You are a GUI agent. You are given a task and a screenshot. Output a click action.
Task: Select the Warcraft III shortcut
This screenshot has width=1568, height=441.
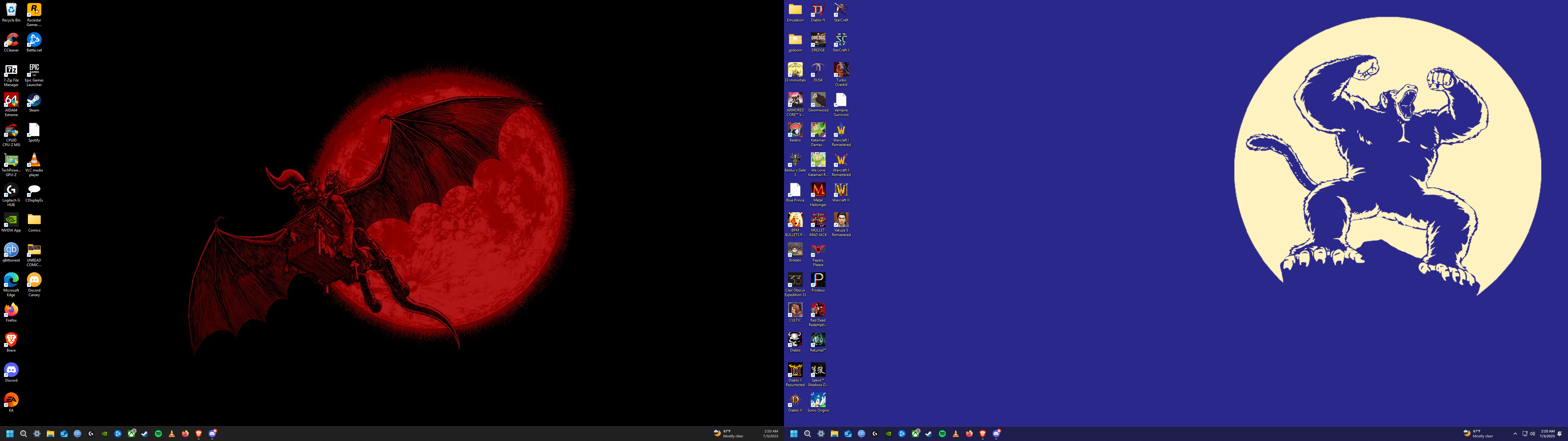841,193
